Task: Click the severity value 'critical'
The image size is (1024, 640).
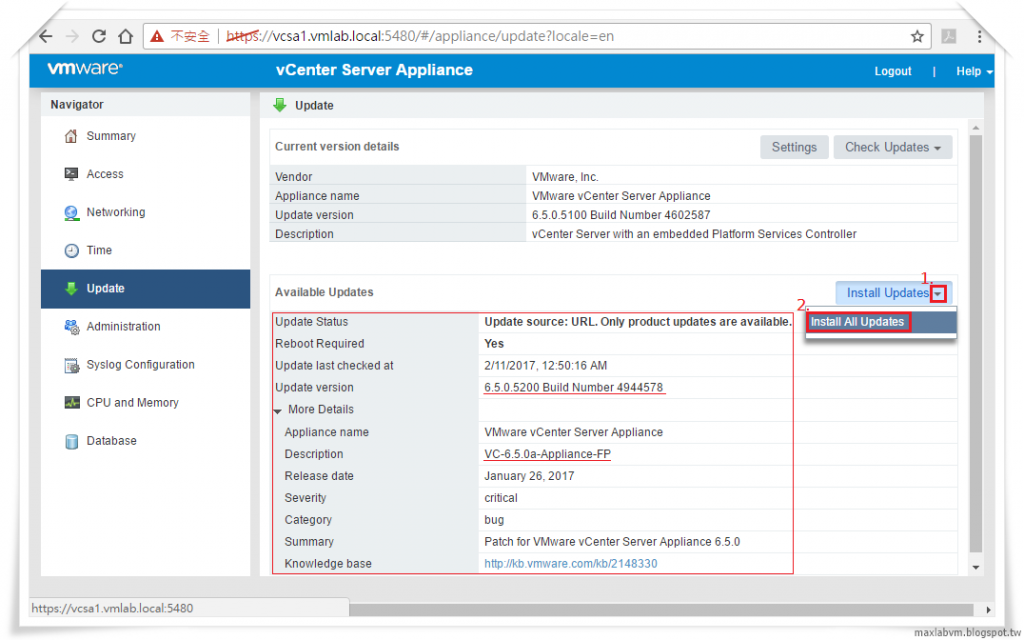Action: [501, 498]
